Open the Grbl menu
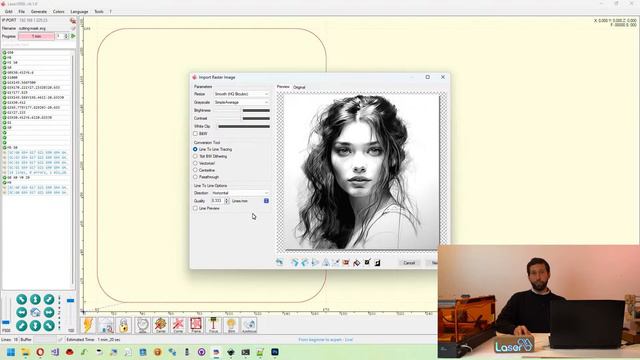This screenshot has width=640, height=360. point(9,12)
